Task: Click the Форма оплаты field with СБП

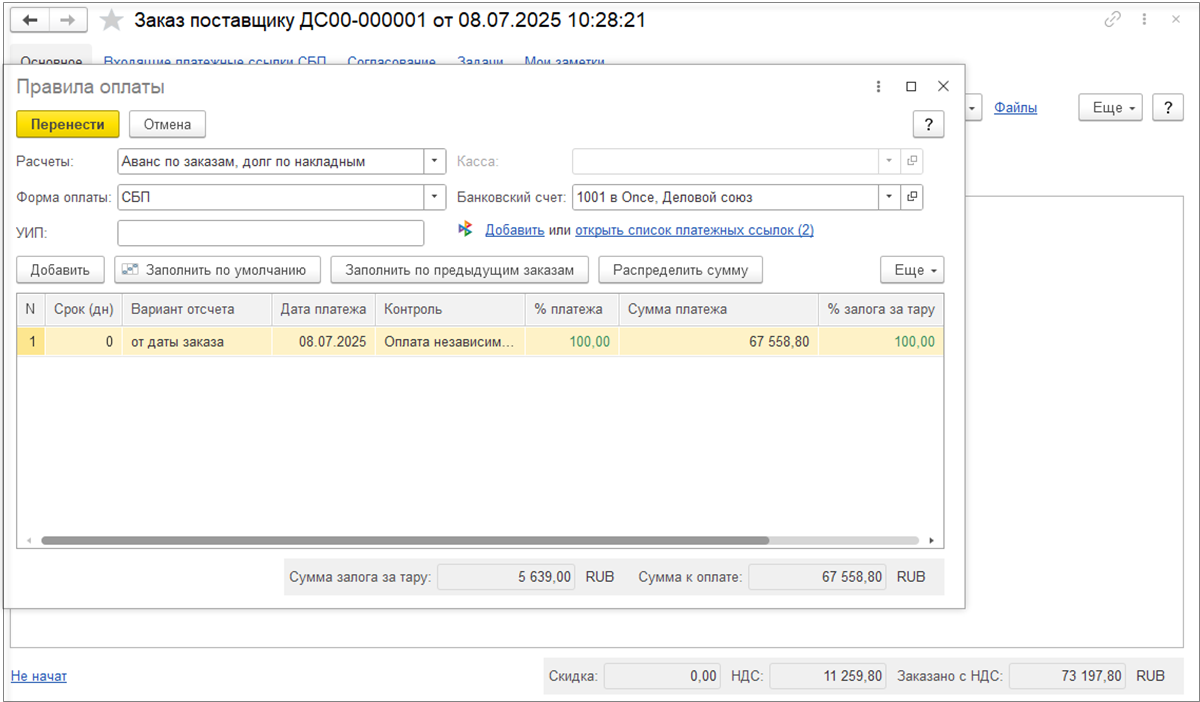Action: (271, 197)
